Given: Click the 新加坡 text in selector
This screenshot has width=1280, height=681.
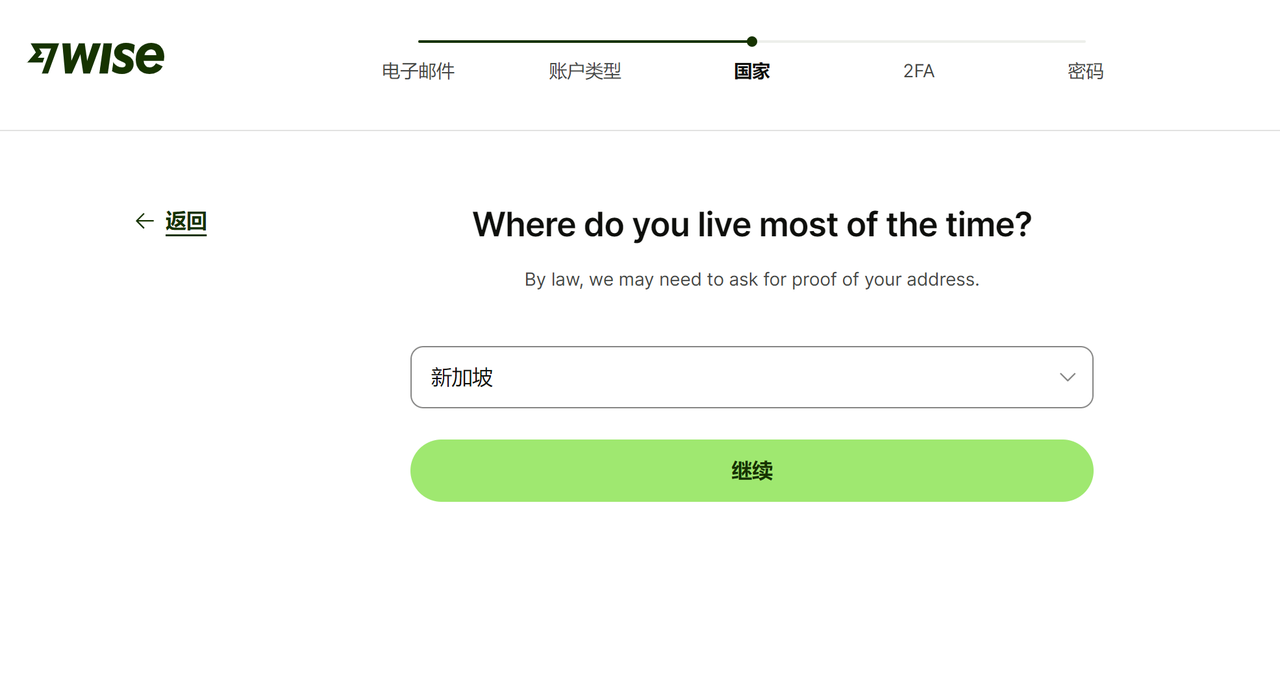Looking at the screenshot, I should [x=462, y=377].
